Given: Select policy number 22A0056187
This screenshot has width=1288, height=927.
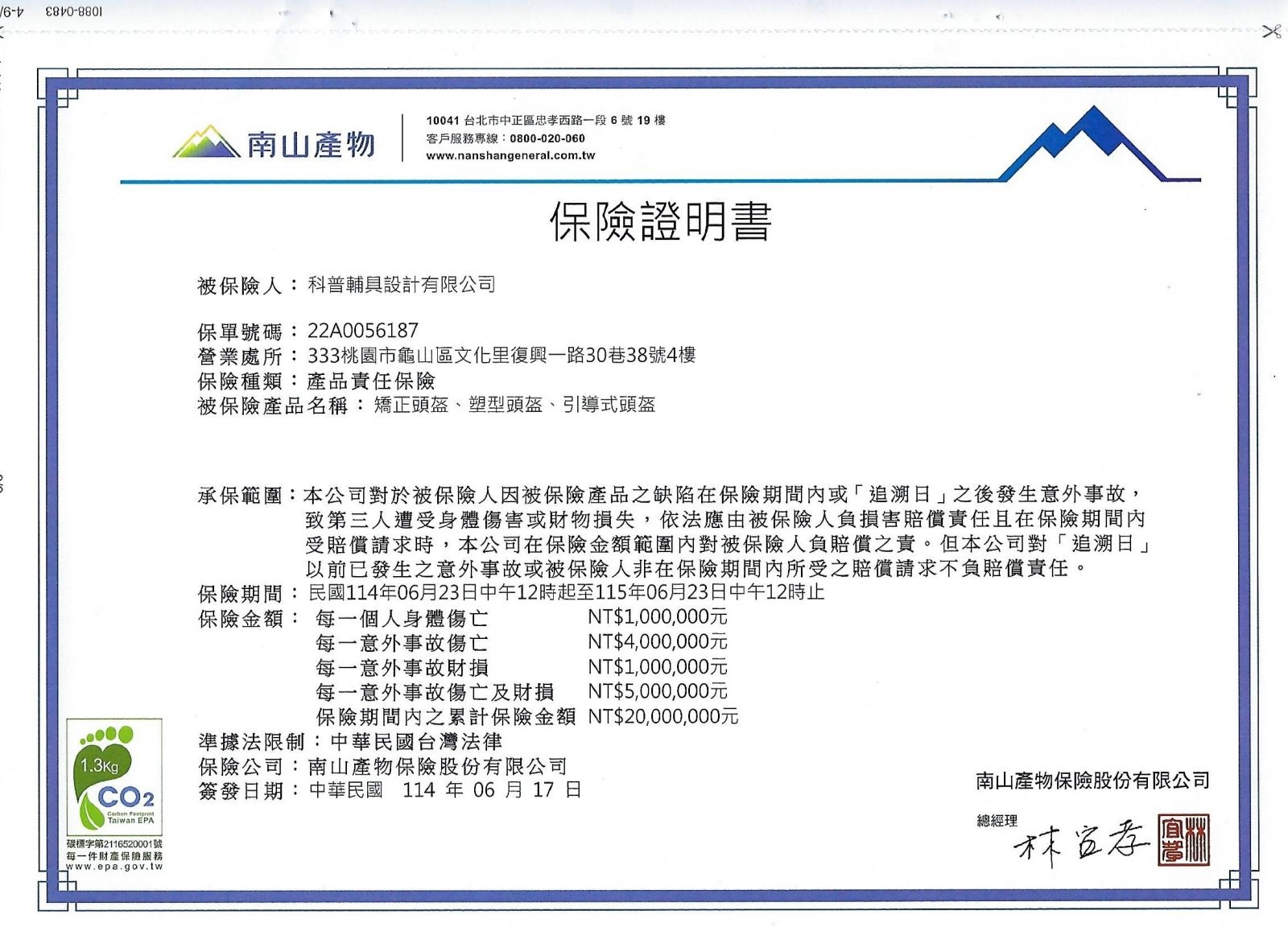Looking at the screenshot, I should (x=363, y=331).
